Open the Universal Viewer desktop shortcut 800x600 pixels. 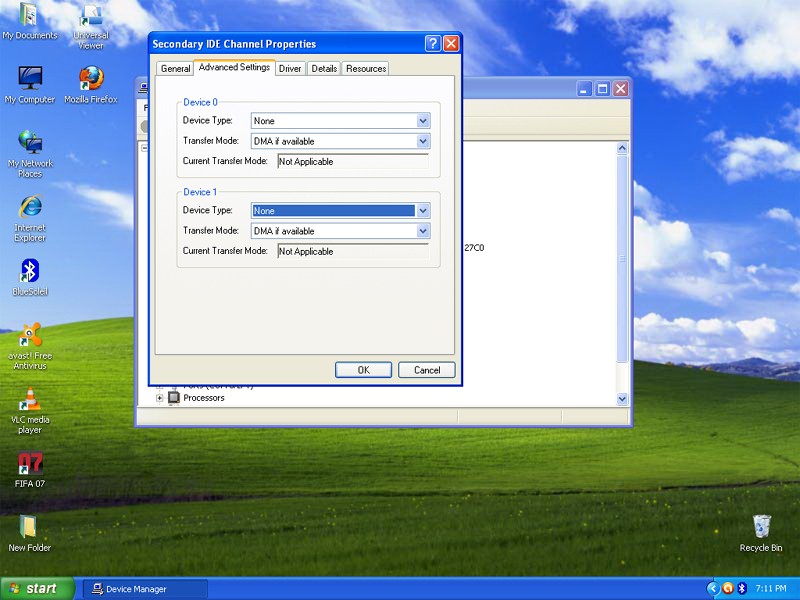[x=91, y=26]
